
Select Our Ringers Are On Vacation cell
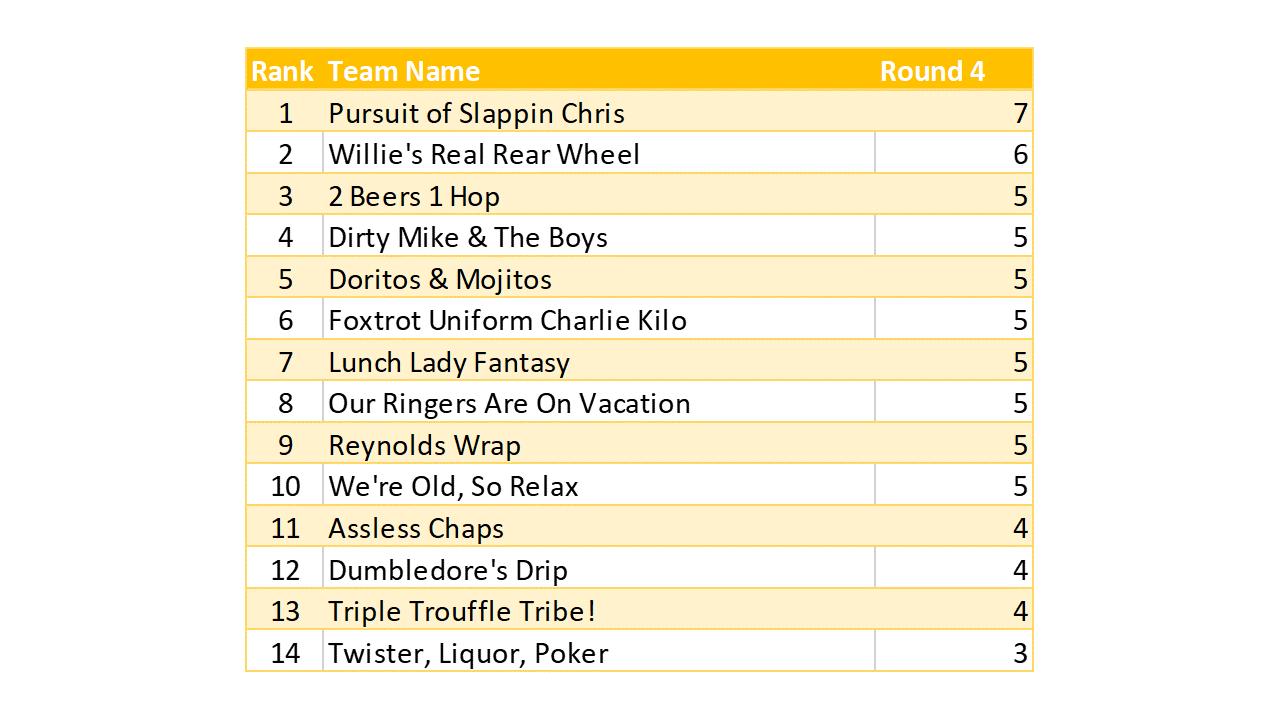coord(509,404)
